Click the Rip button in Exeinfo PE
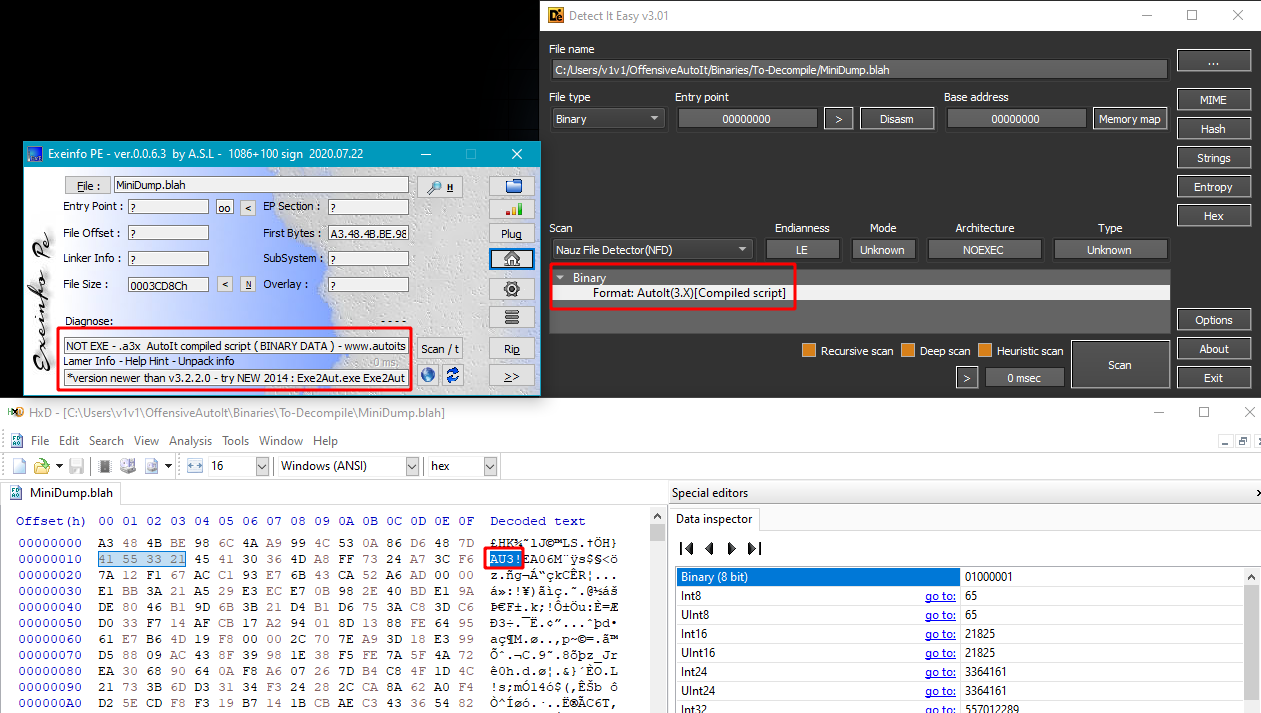Image resolution: width=1261 pixels, height=713 pixels. tap(512, 348)
